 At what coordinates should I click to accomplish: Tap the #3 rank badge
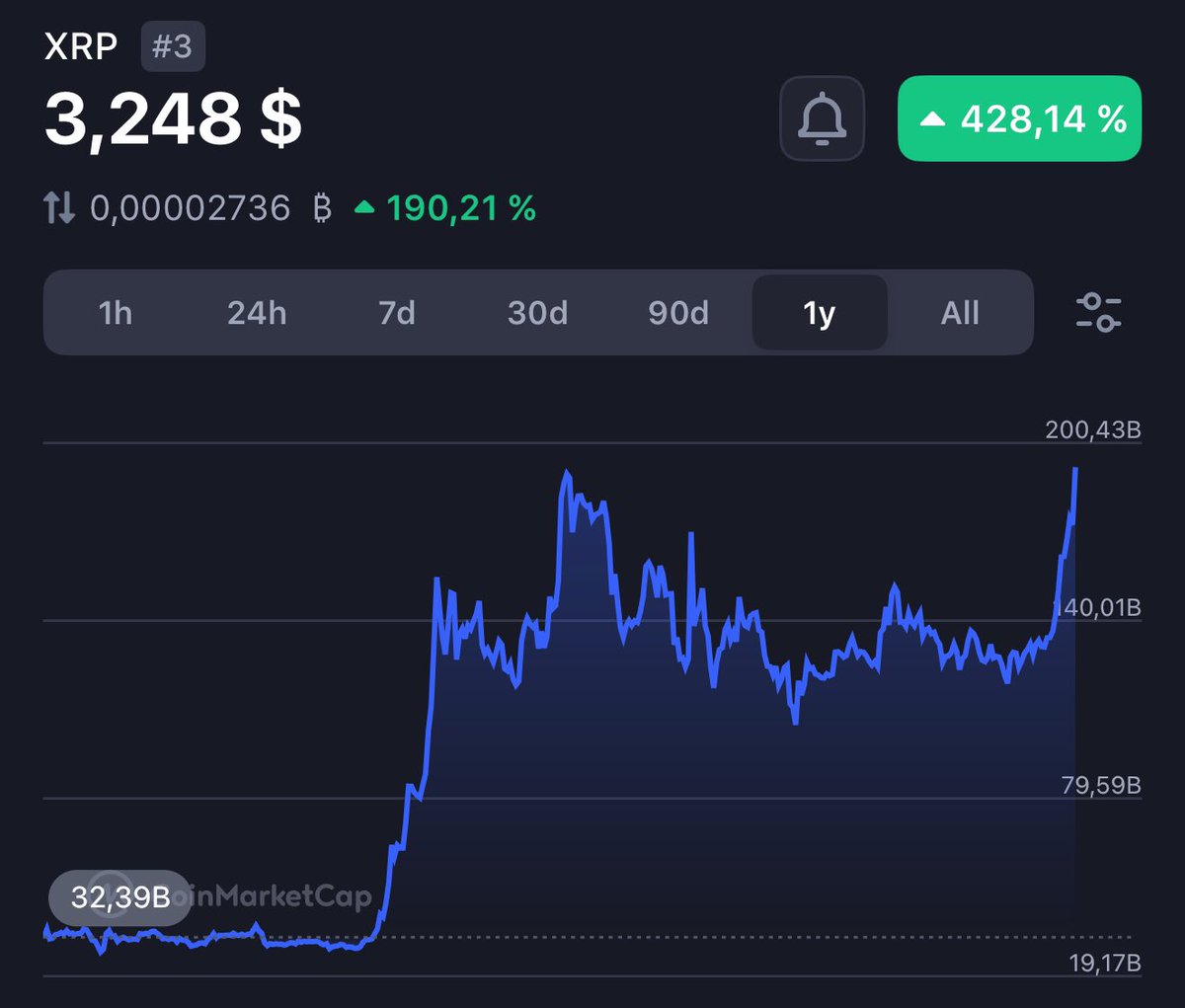click(x=173, y=46)
